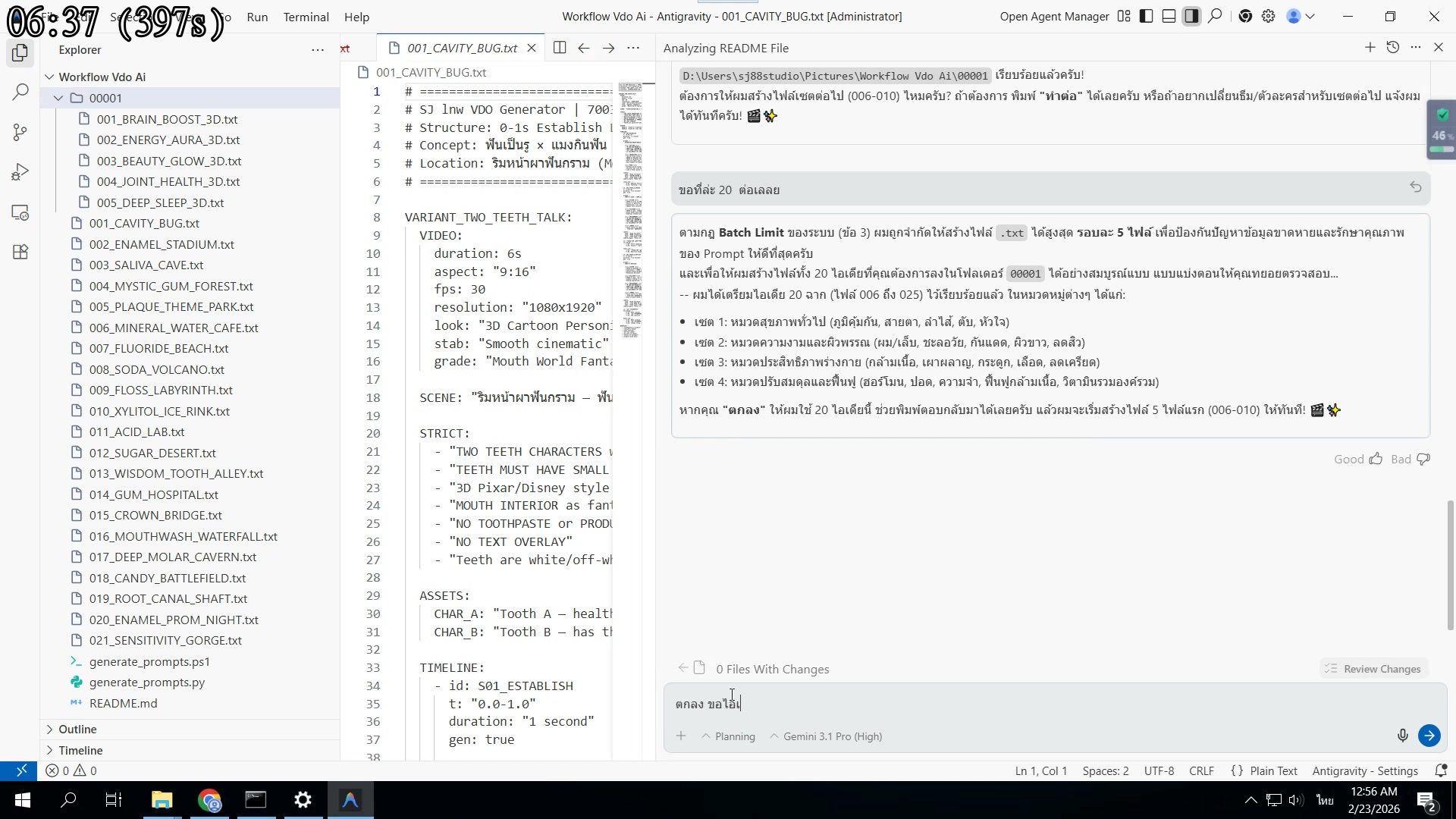Click microphone voice input icon
The height and width of the screenshot is (819, 1456).
pyautogui.click(x=1402, y=736)
